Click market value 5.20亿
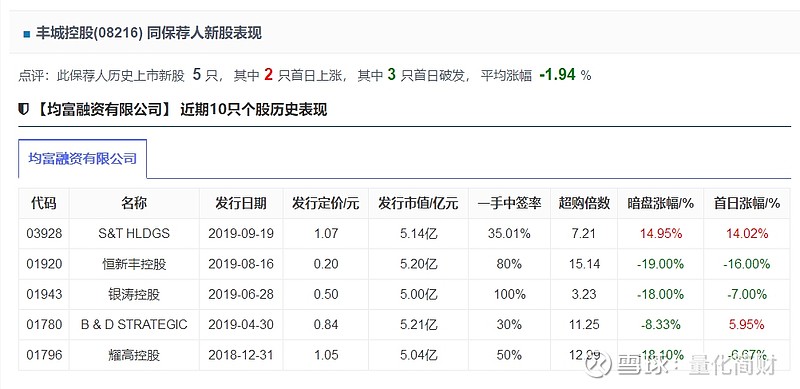Viewport: 800px width, 389px height. 418,264
